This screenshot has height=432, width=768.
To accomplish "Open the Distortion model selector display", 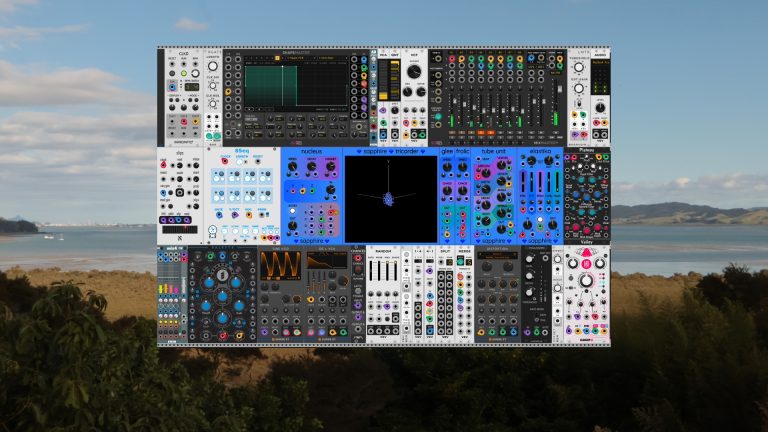I will (x=497, y=256).
